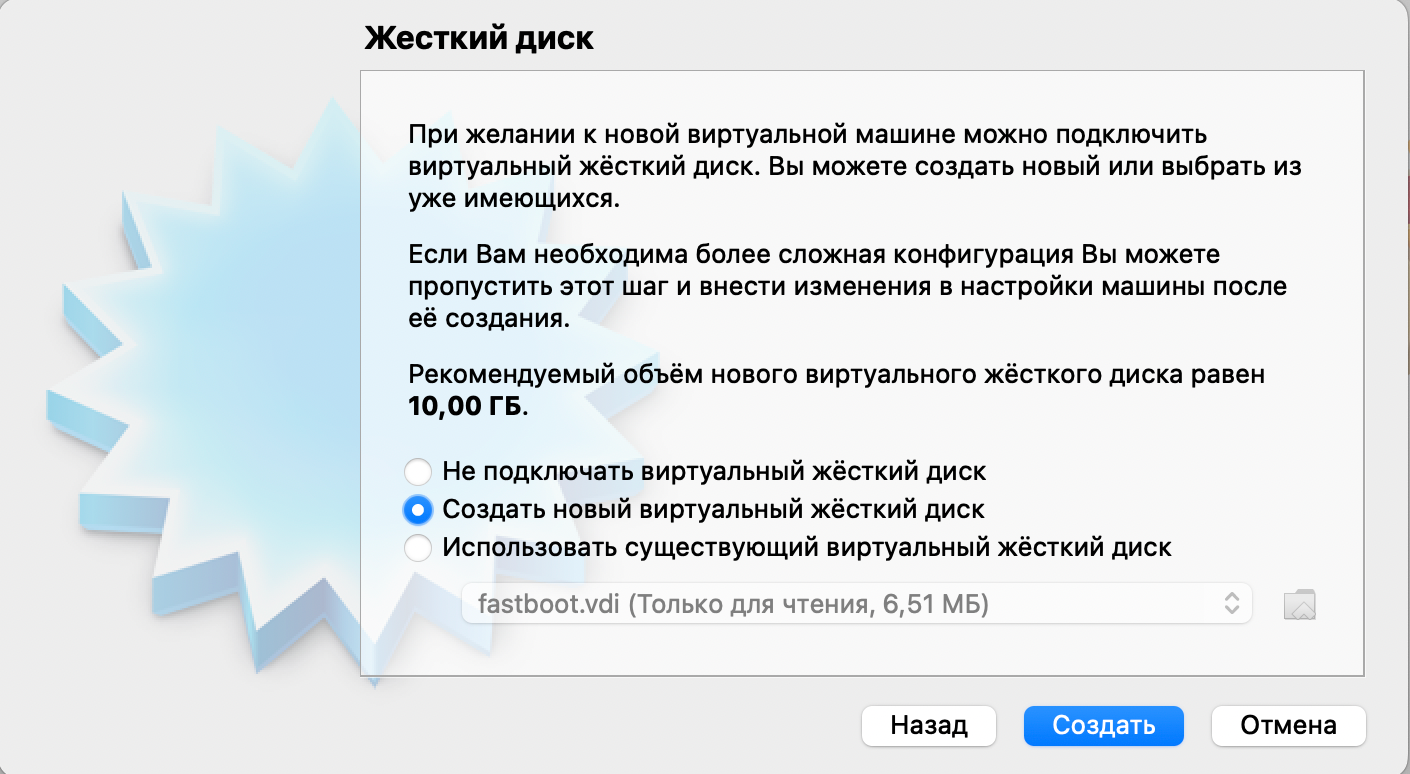Click the folder icon to choose a disk file
The width and height of the screenshot is (1410, 774).
(1299, 604)
